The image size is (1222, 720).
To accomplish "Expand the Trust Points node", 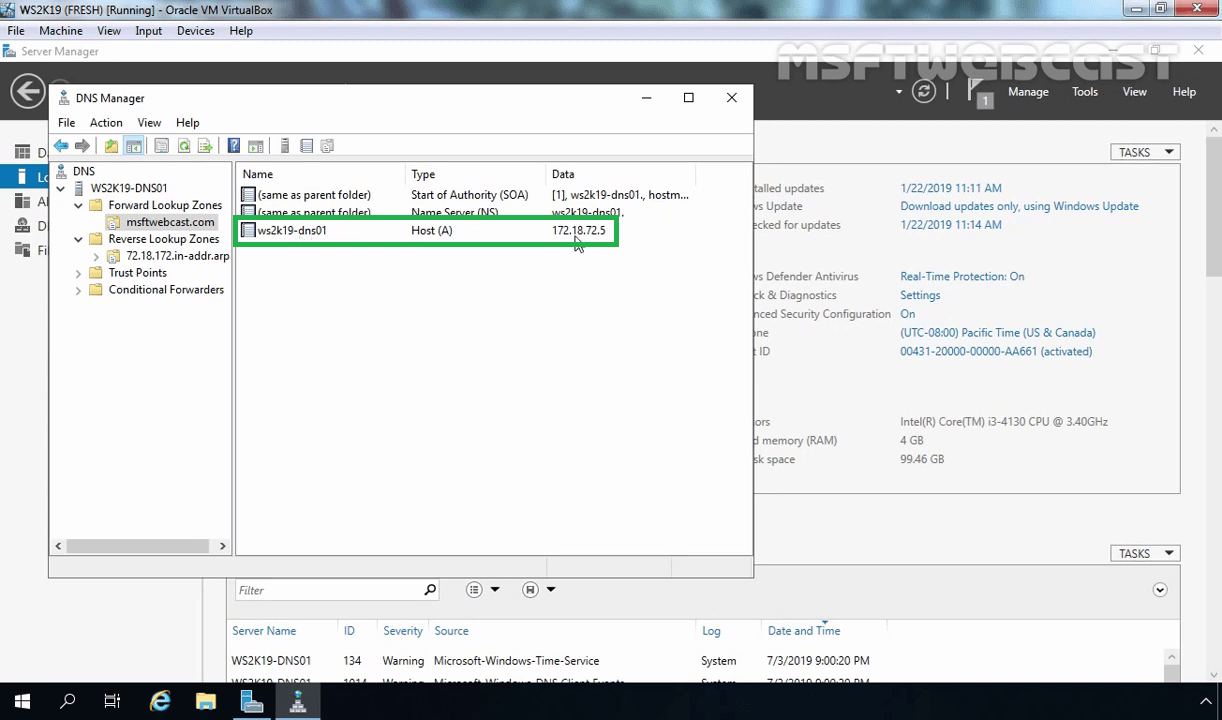I will point(79,273).
